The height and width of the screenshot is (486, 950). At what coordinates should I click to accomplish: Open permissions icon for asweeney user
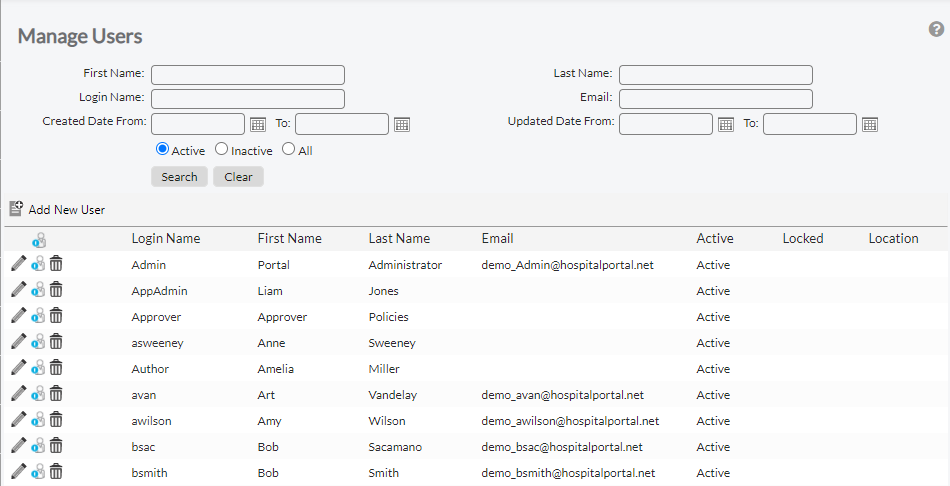click(38, 342)
